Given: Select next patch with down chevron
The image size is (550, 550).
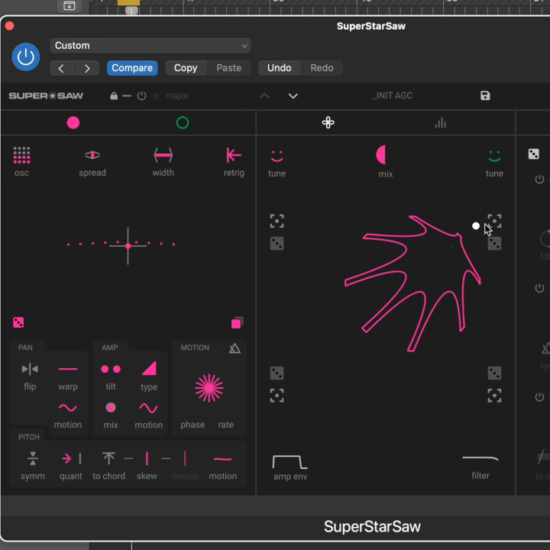Looking at the screenshot, I should click(293, 96).
